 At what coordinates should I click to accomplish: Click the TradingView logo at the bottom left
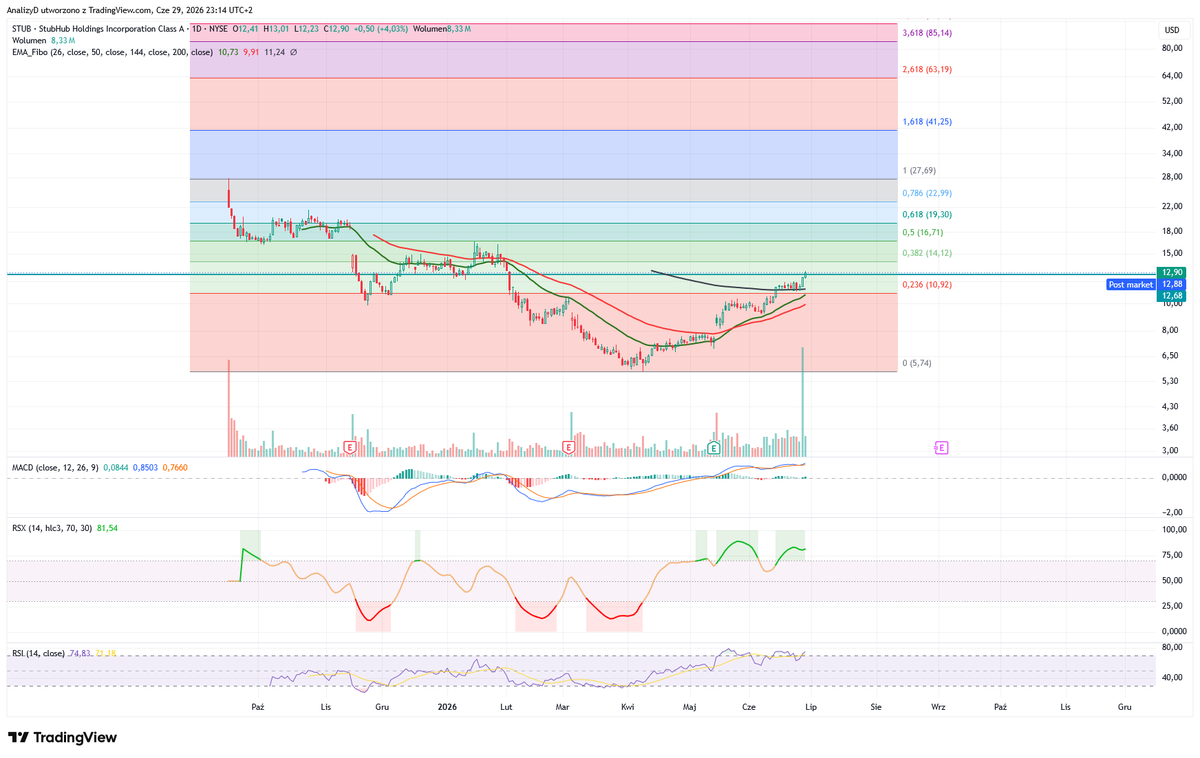tap(63, 737)
